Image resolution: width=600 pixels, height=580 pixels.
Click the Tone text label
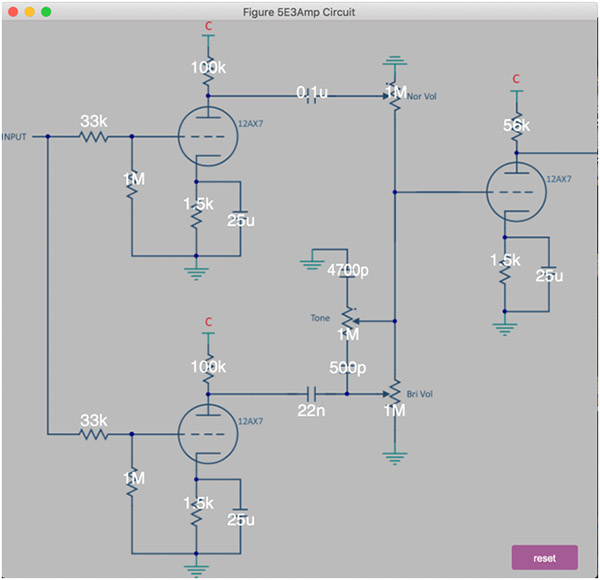(320, 318)
